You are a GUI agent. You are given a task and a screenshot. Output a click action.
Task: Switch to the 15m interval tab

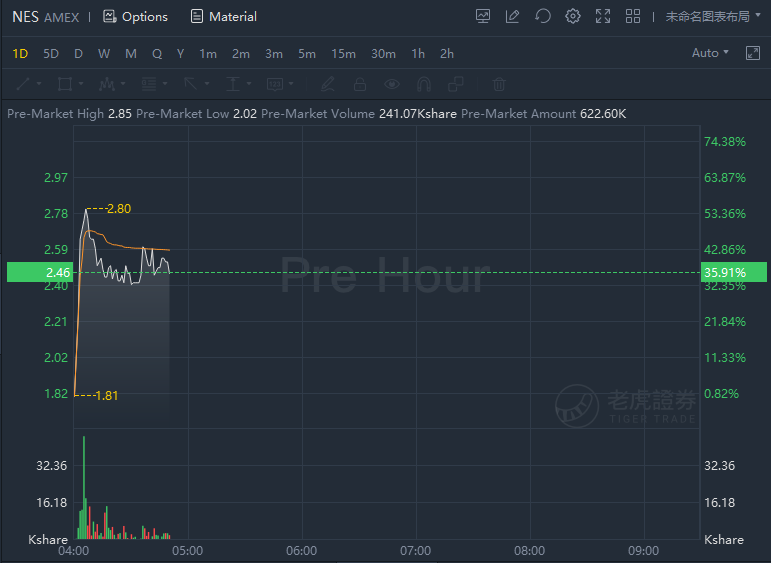pos(343,54)
